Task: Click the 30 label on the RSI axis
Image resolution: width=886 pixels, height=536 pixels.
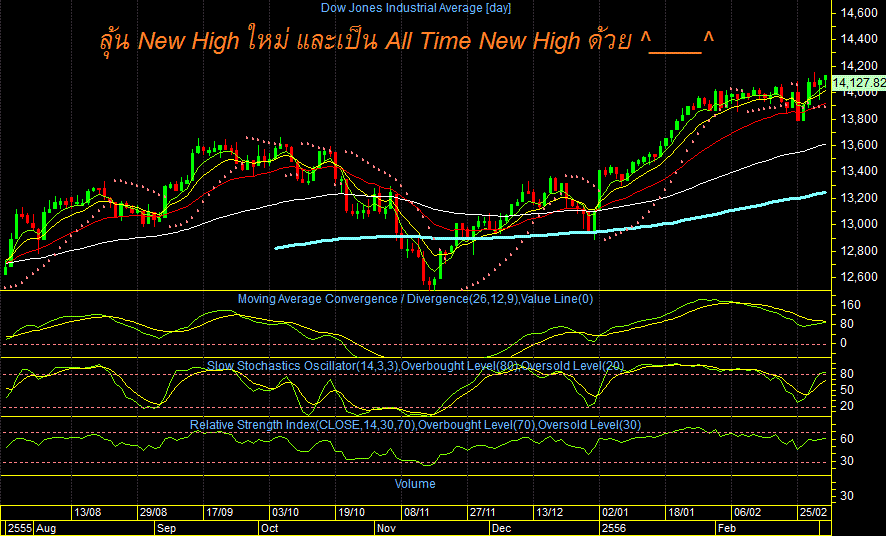Action: 846,461
